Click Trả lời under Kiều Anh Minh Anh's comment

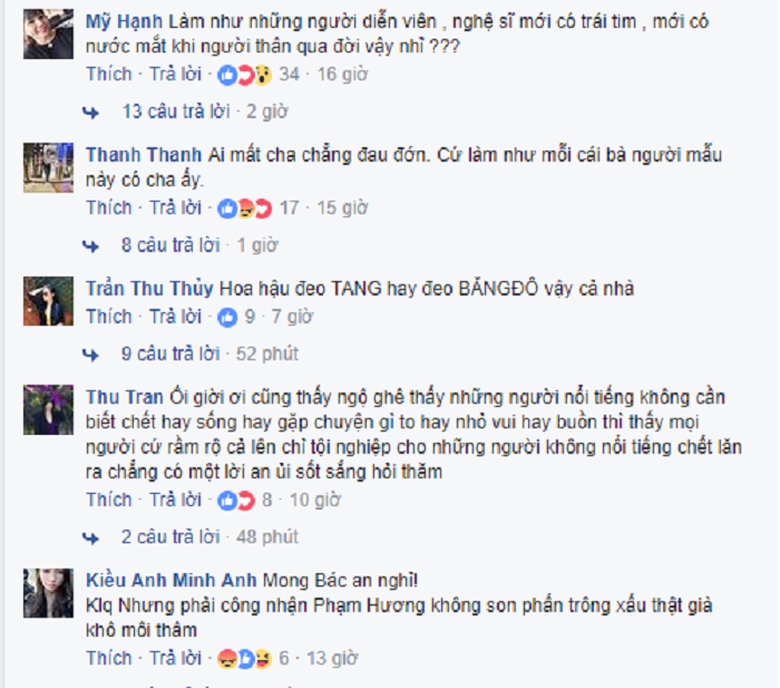pyautogui.click(x=176, y=658)
